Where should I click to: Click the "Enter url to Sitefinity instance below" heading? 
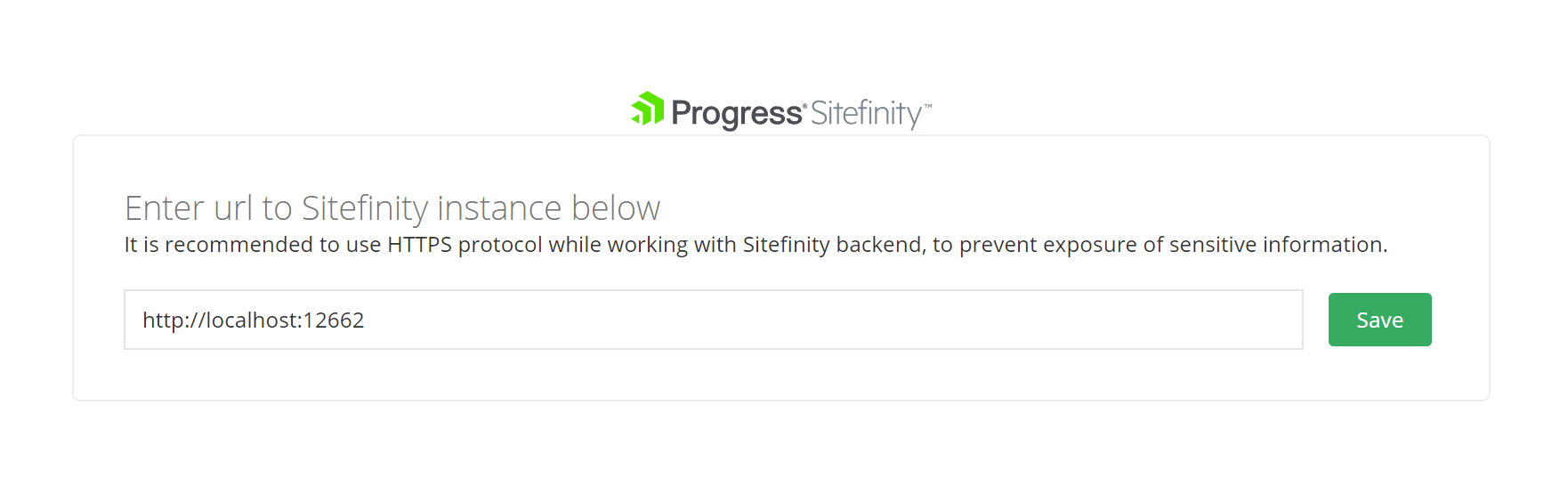(x=392, y=208)
